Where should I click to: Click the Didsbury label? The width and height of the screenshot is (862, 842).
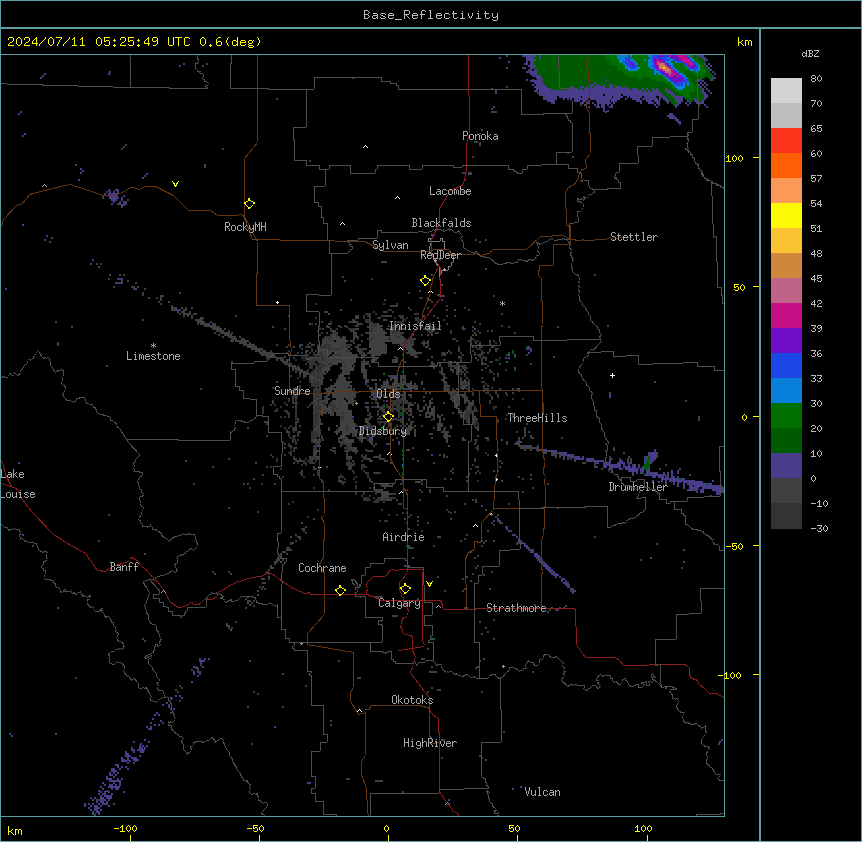383,431
